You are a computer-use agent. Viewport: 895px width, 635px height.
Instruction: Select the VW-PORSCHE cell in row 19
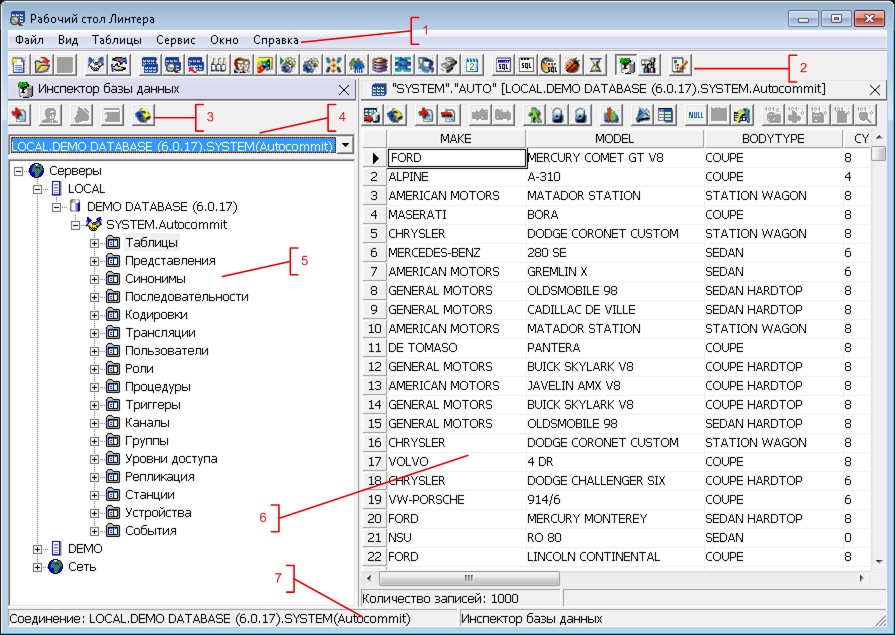tap(456, 500)
